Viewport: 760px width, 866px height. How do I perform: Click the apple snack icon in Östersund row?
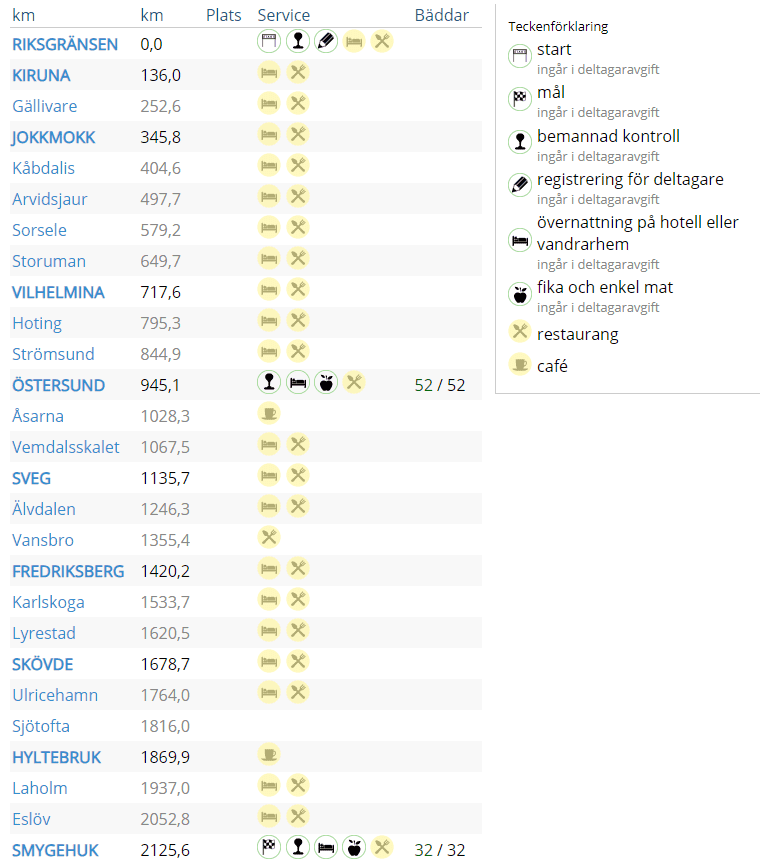click(x=326, y=382)
